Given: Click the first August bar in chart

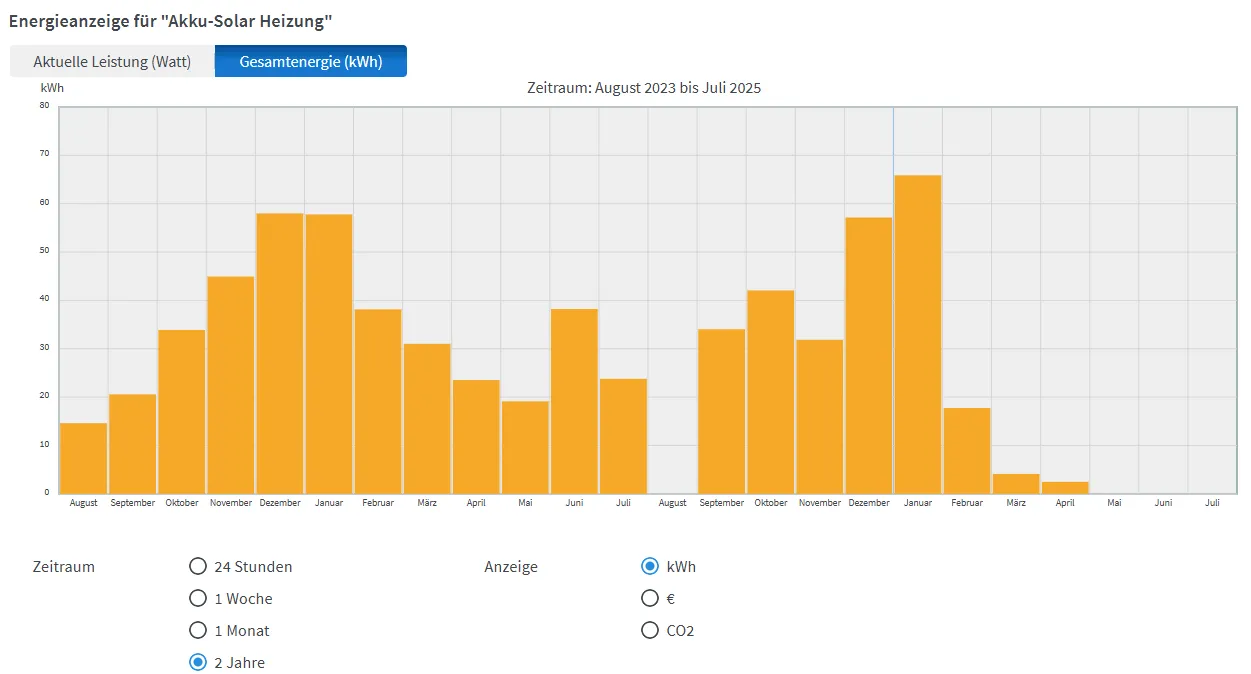Looking at the screenshot, I should pyautogui.click(x=83, y=458).
